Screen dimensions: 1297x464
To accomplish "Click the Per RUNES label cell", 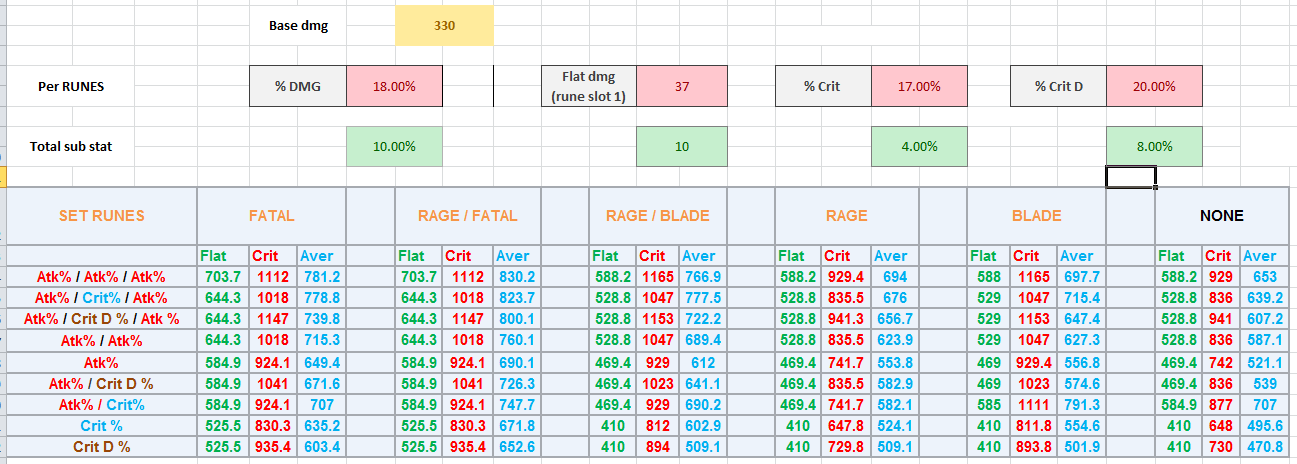I will (70, 86).
